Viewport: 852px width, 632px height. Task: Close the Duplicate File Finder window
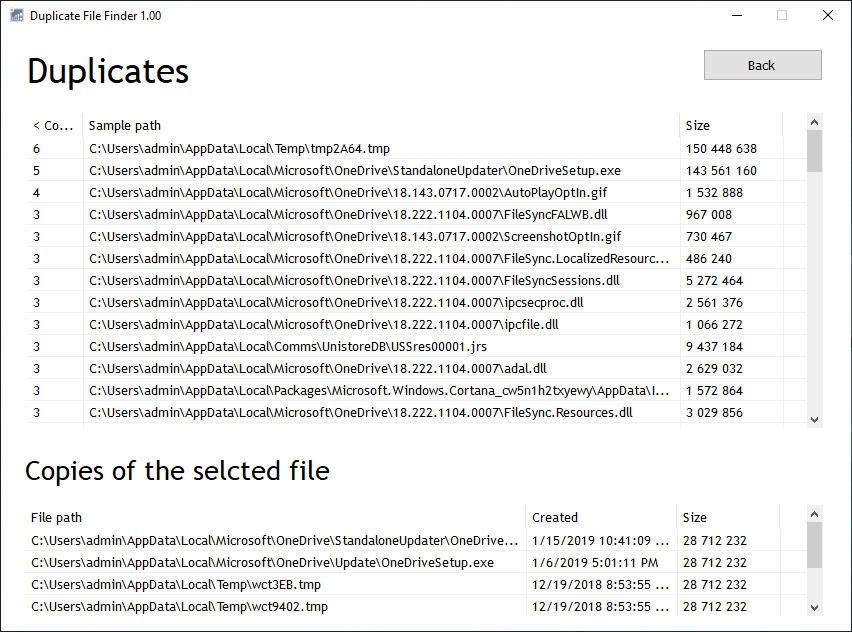pos(828,16)
